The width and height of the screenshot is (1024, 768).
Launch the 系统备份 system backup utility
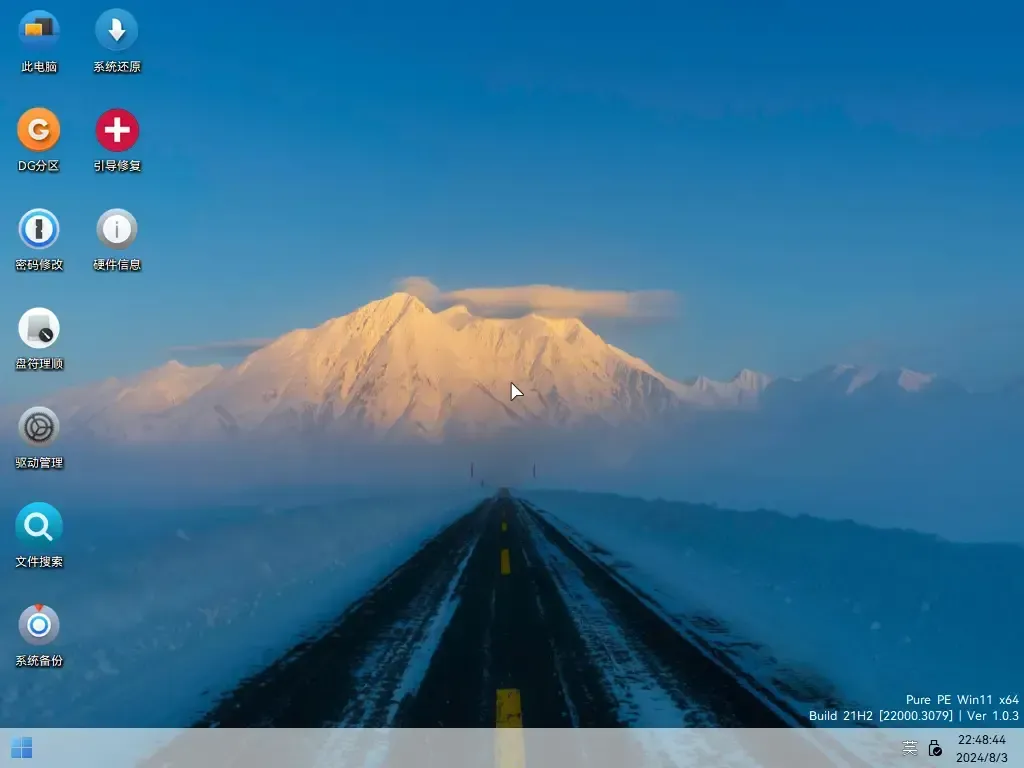(38, 625)
